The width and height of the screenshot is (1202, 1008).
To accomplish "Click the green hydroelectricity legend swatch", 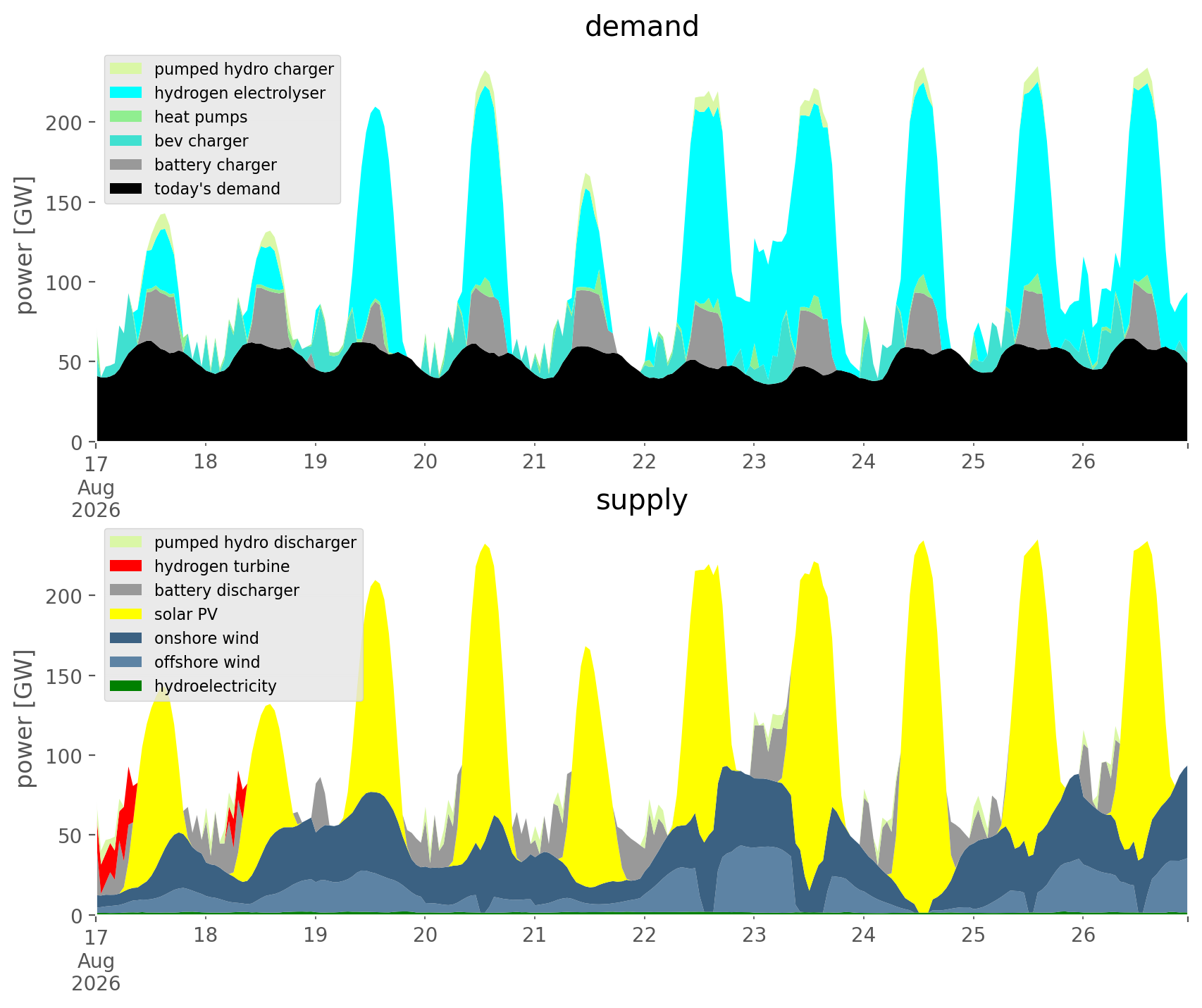I will click(x=128, y=686).
